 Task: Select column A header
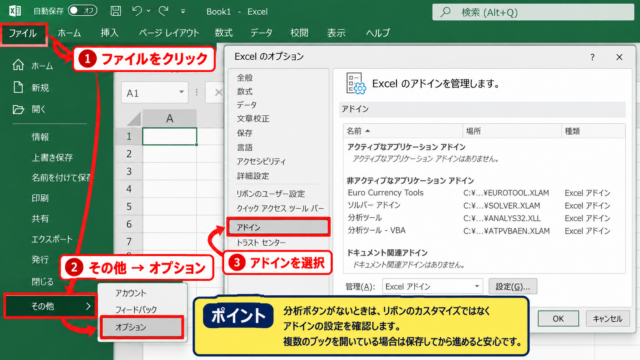169,118
